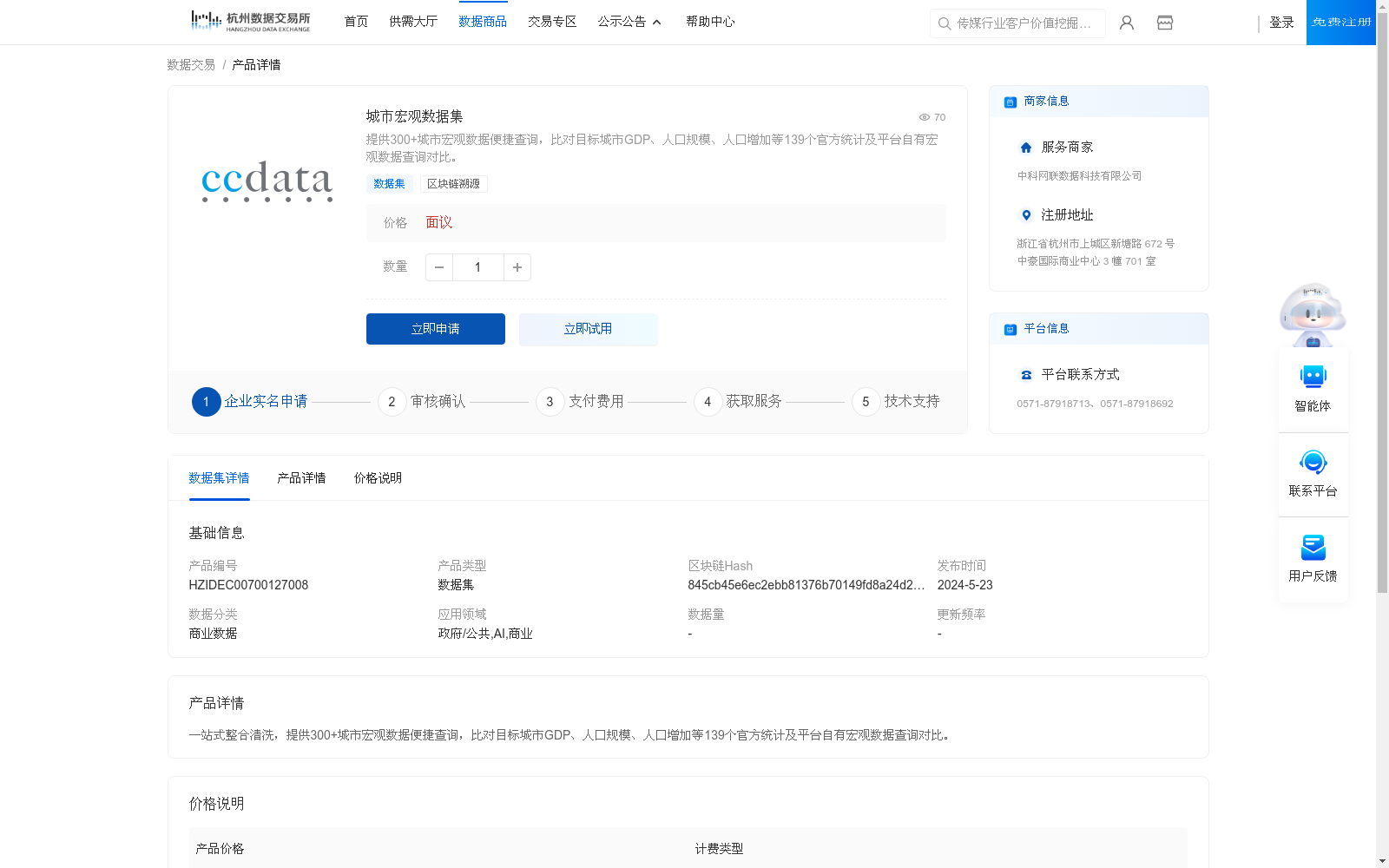
Task: Click the 服务商家 house icon
Action: click(1026, 148)
